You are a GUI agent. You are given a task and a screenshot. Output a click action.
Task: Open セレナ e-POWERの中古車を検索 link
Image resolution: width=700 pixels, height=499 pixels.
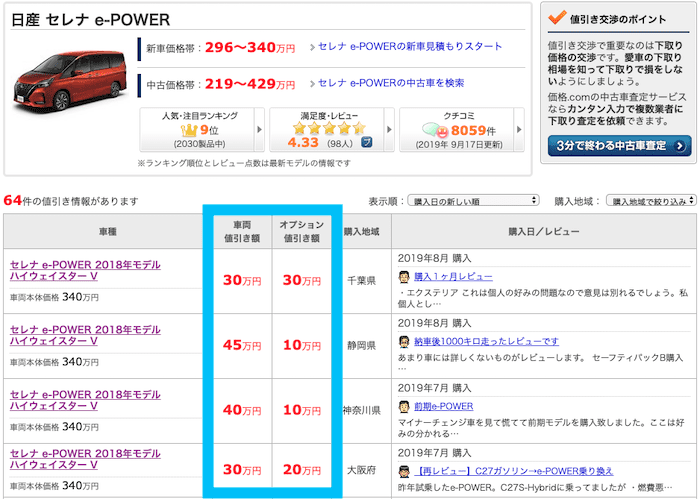click(391, 83)
